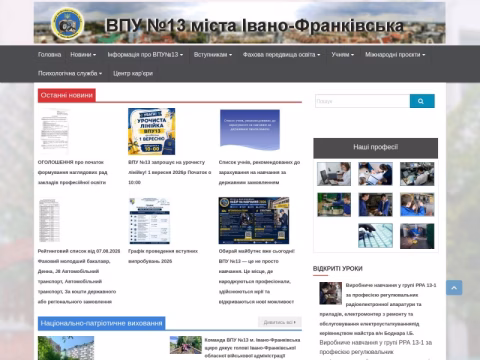480x360 pixels.
Task: Open Виробниче навчання у групі РРА 13-1 link
Action: 378,309
